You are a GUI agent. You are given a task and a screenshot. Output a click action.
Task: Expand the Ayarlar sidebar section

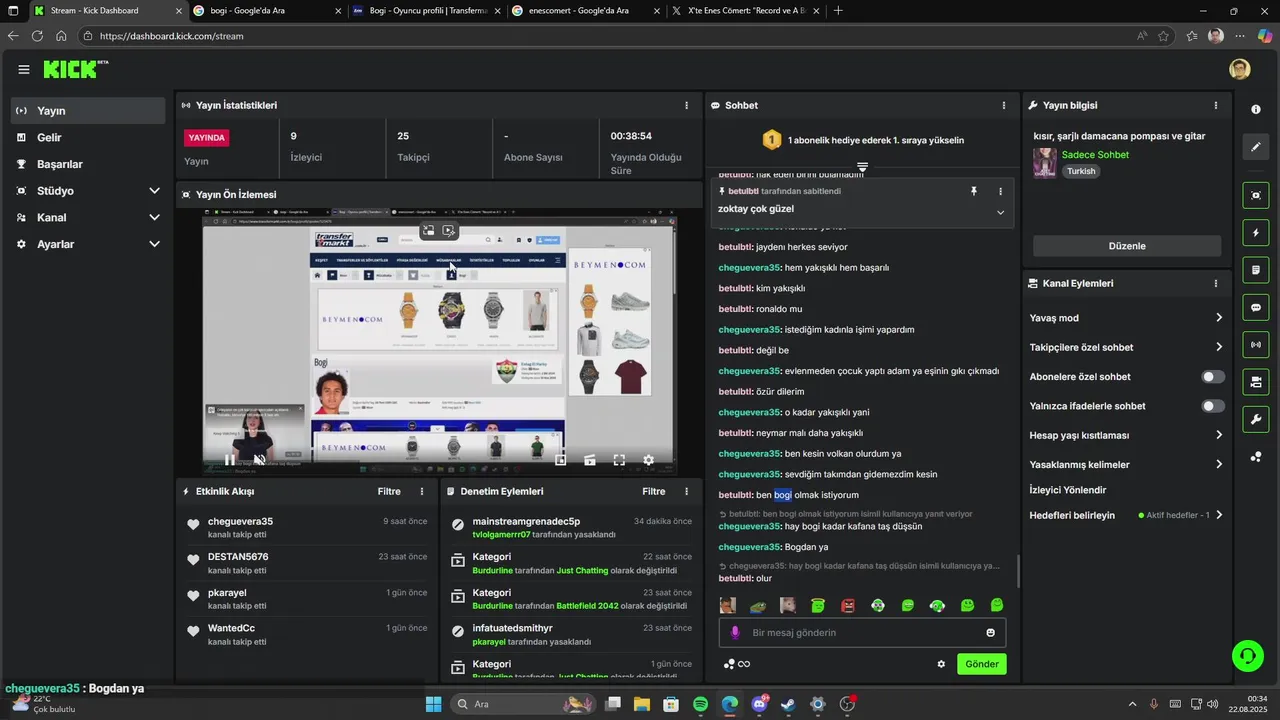[154, 244]
